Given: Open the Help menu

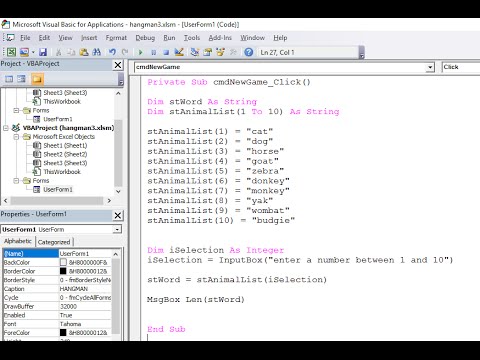Looking at the screenshot, I should tap(280, 38).
